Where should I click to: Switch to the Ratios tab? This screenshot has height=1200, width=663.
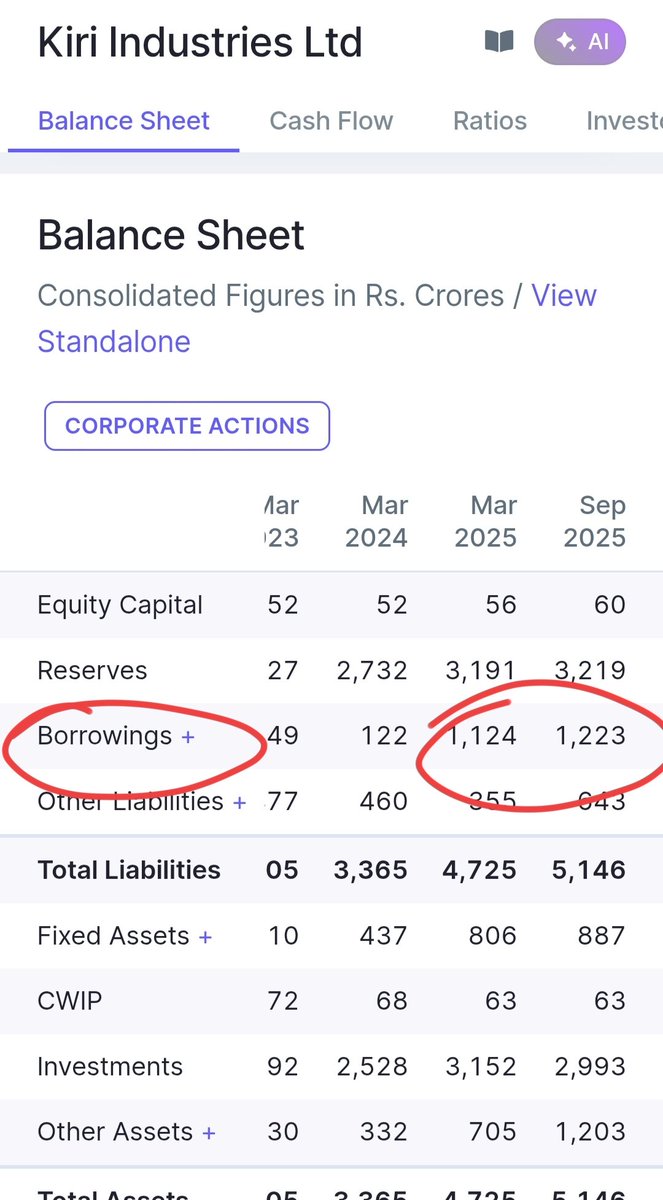tap(490, 121)
